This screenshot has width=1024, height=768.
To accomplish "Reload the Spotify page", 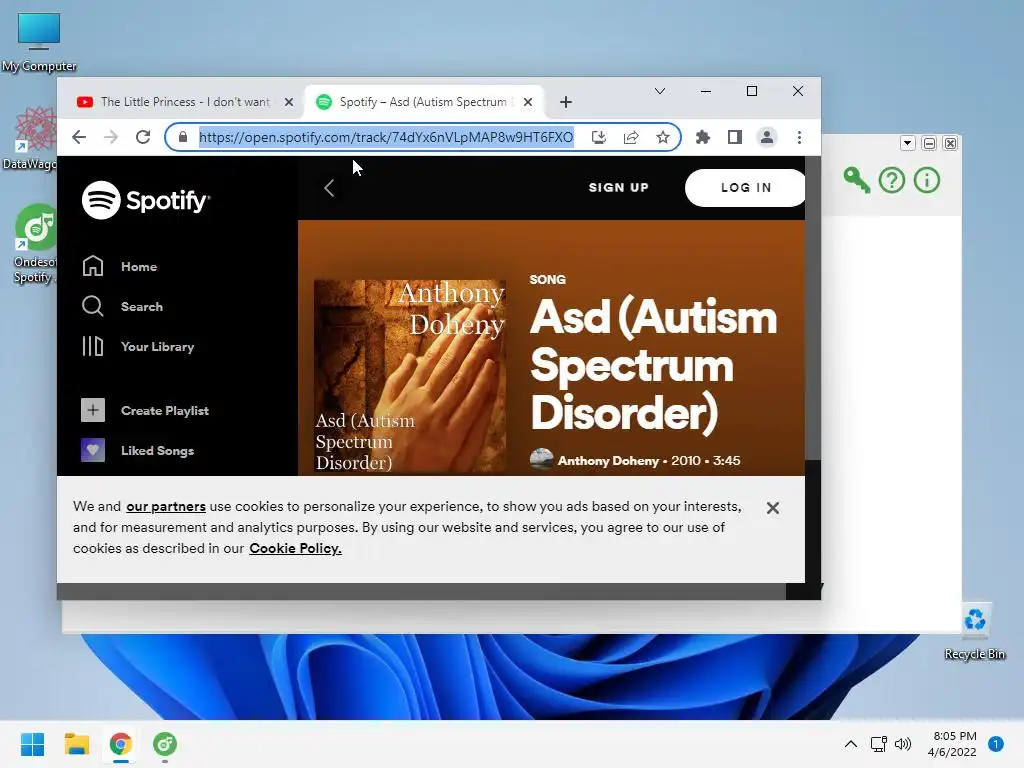I will pos(143,137).
